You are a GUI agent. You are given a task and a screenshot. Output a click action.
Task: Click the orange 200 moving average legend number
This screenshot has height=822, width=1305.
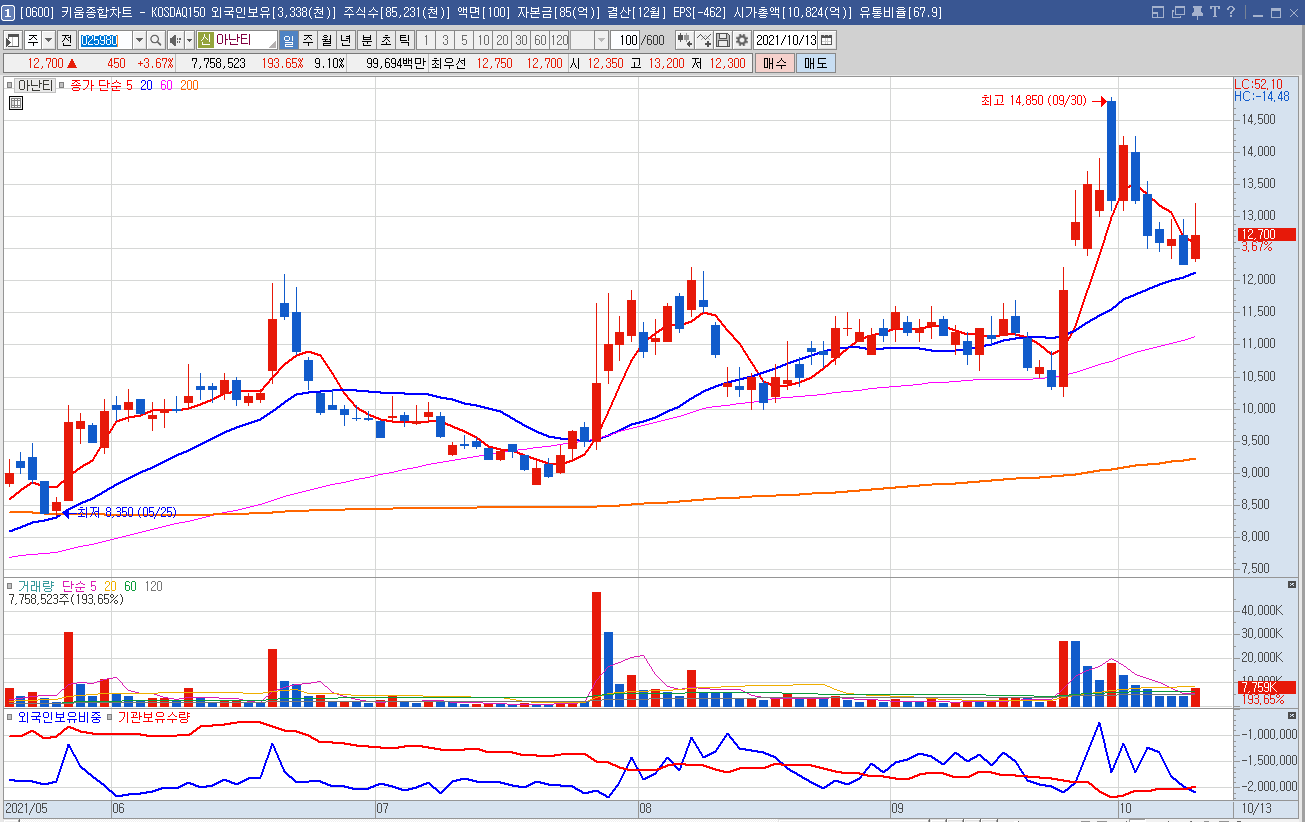189,86
